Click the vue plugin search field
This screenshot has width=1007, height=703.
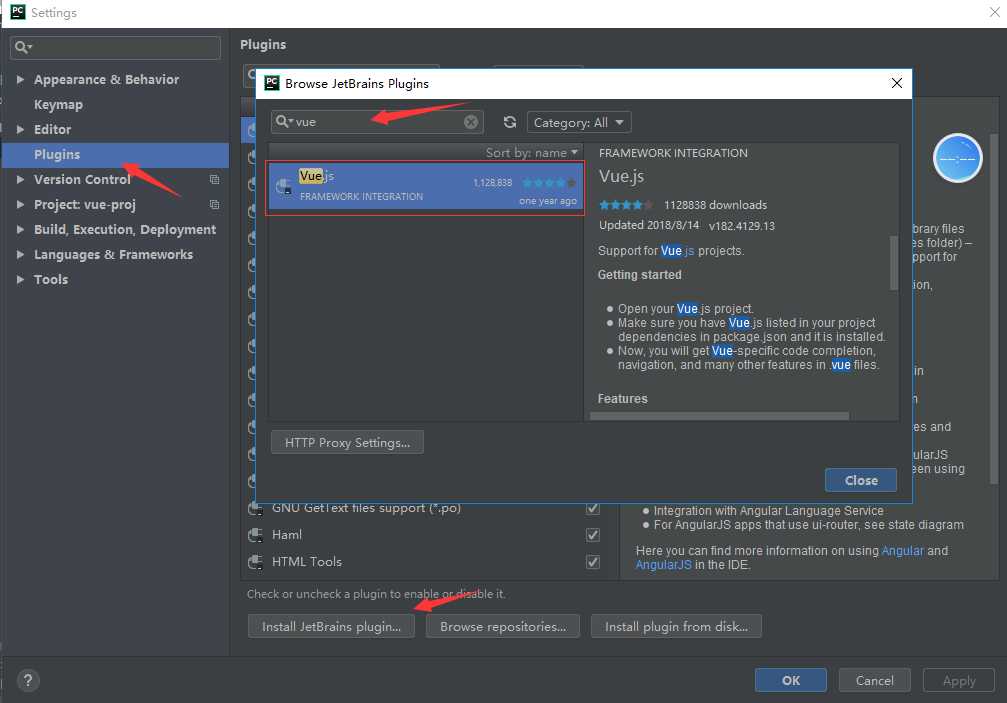pos(377,122)
